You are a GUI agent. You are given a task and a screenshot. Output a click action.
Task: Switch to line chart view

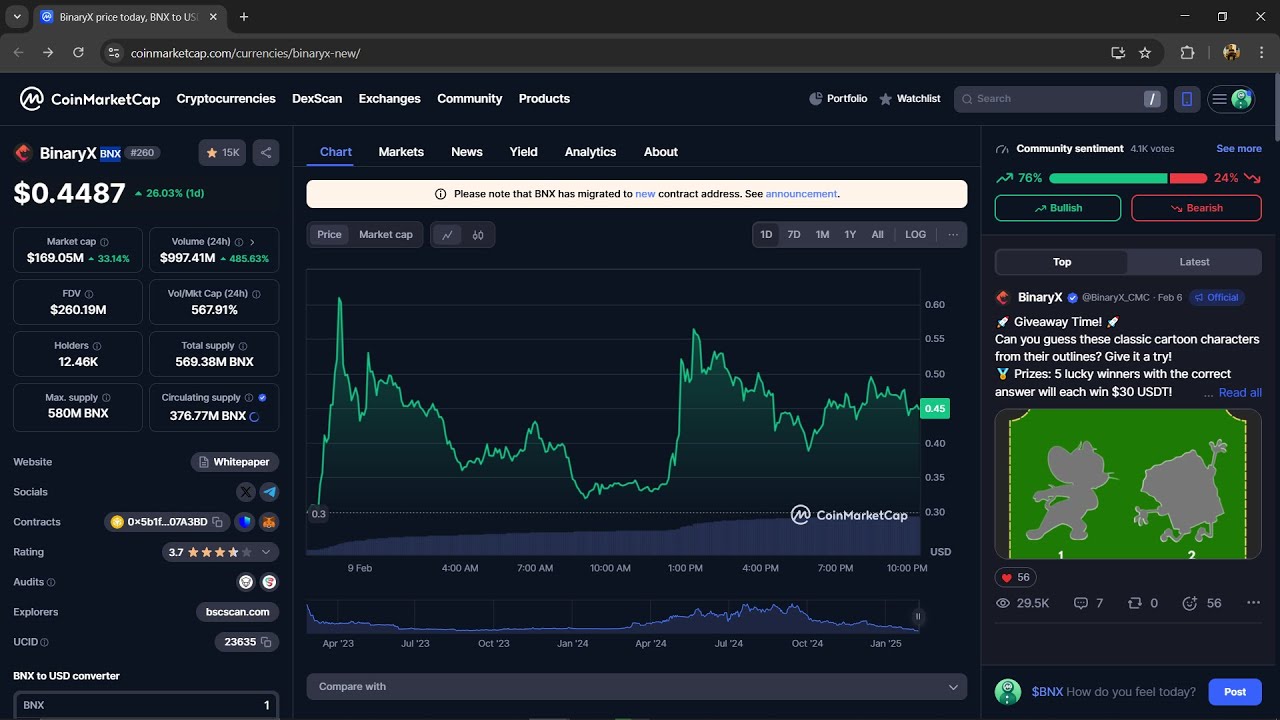click(x=447, y=235)
